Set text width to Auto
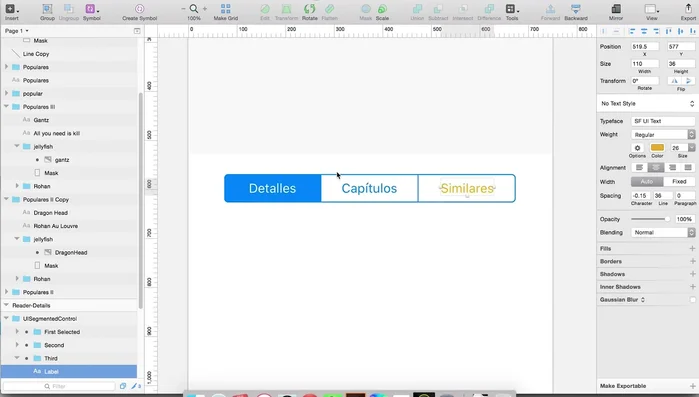Viewport: 699px width, 397px height. pyautogui.click(x=647, y=182)
